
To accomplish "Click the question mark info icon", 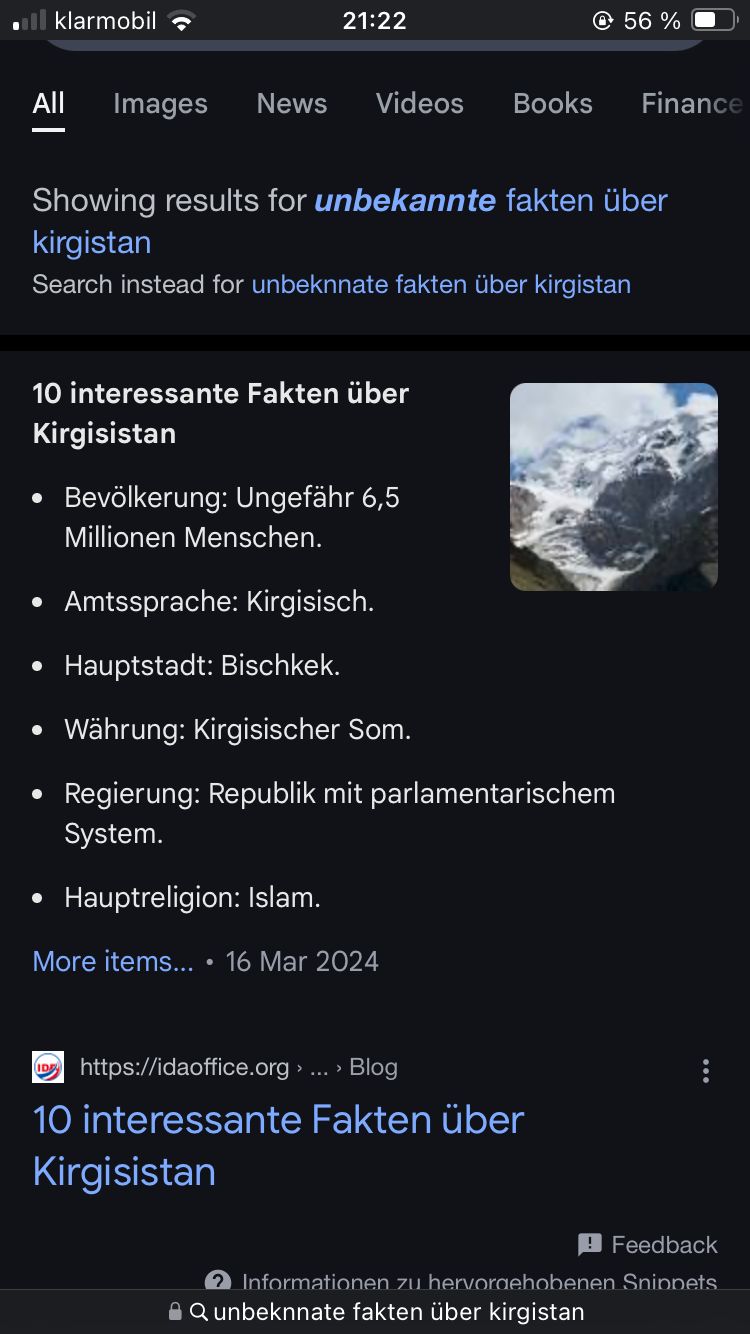I will point(218,1281).
